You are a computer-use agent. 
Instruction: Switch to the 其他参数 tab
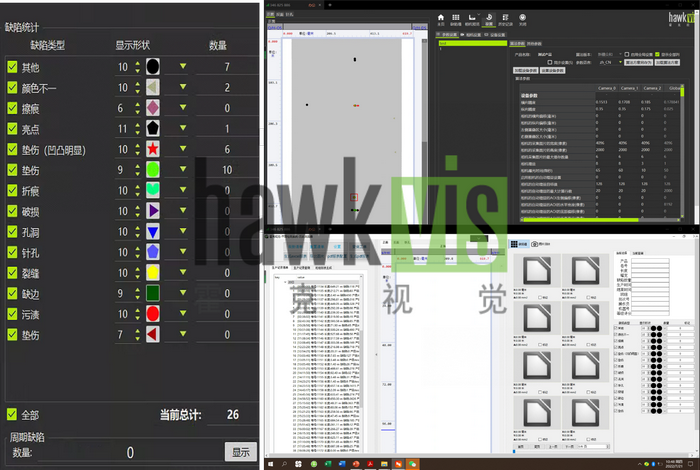pos(534,44)
